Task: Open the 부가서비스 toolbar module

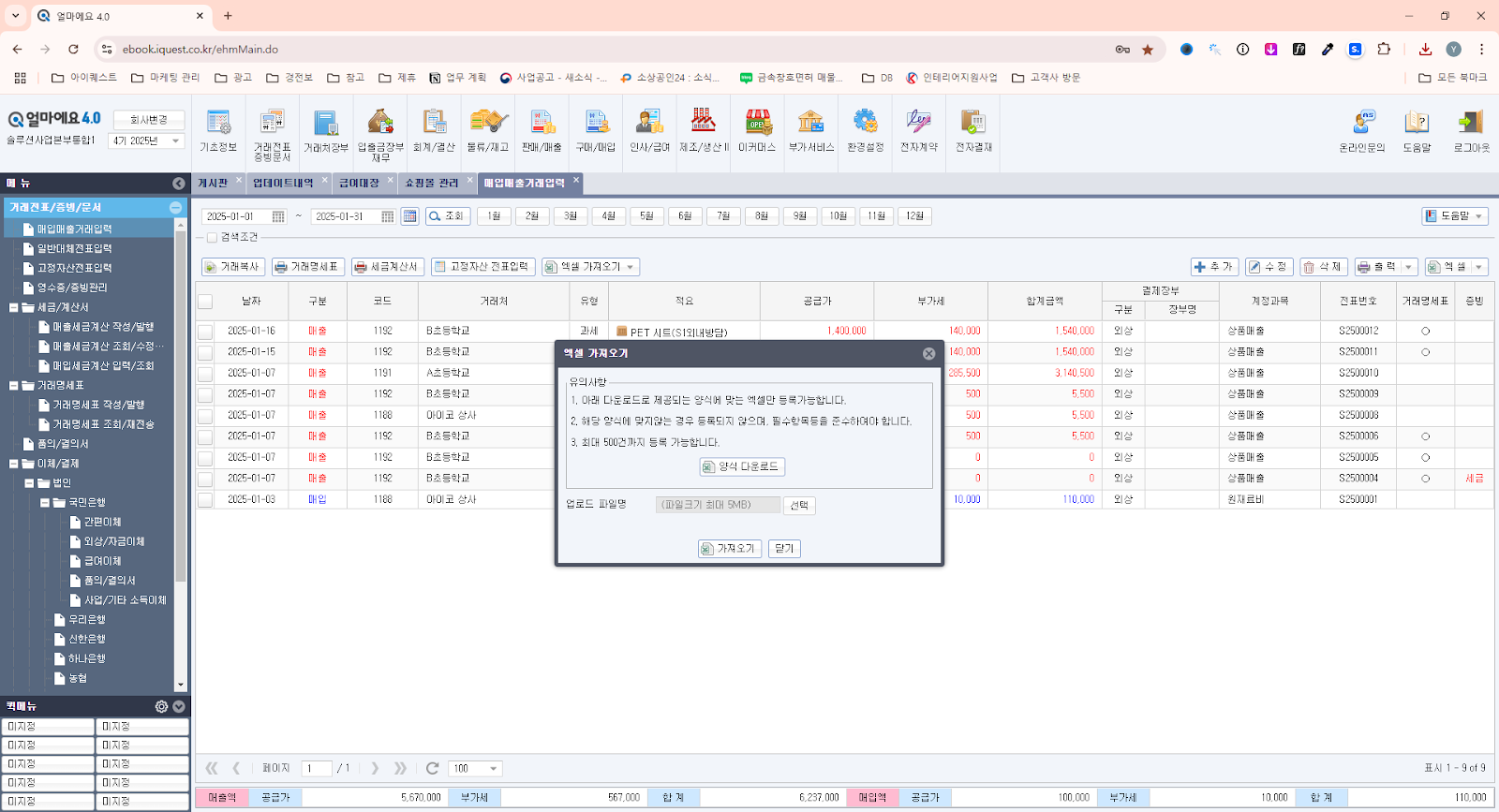Action: [811, 131]
